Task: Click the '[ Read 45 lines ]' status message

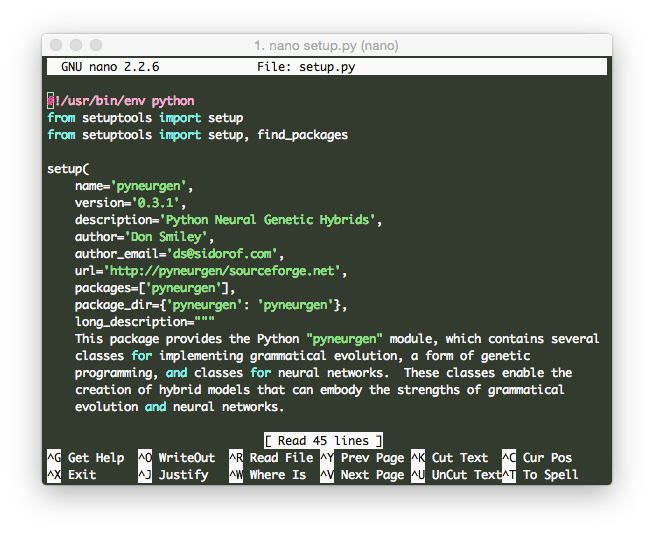Action: (x=323, y=440)
